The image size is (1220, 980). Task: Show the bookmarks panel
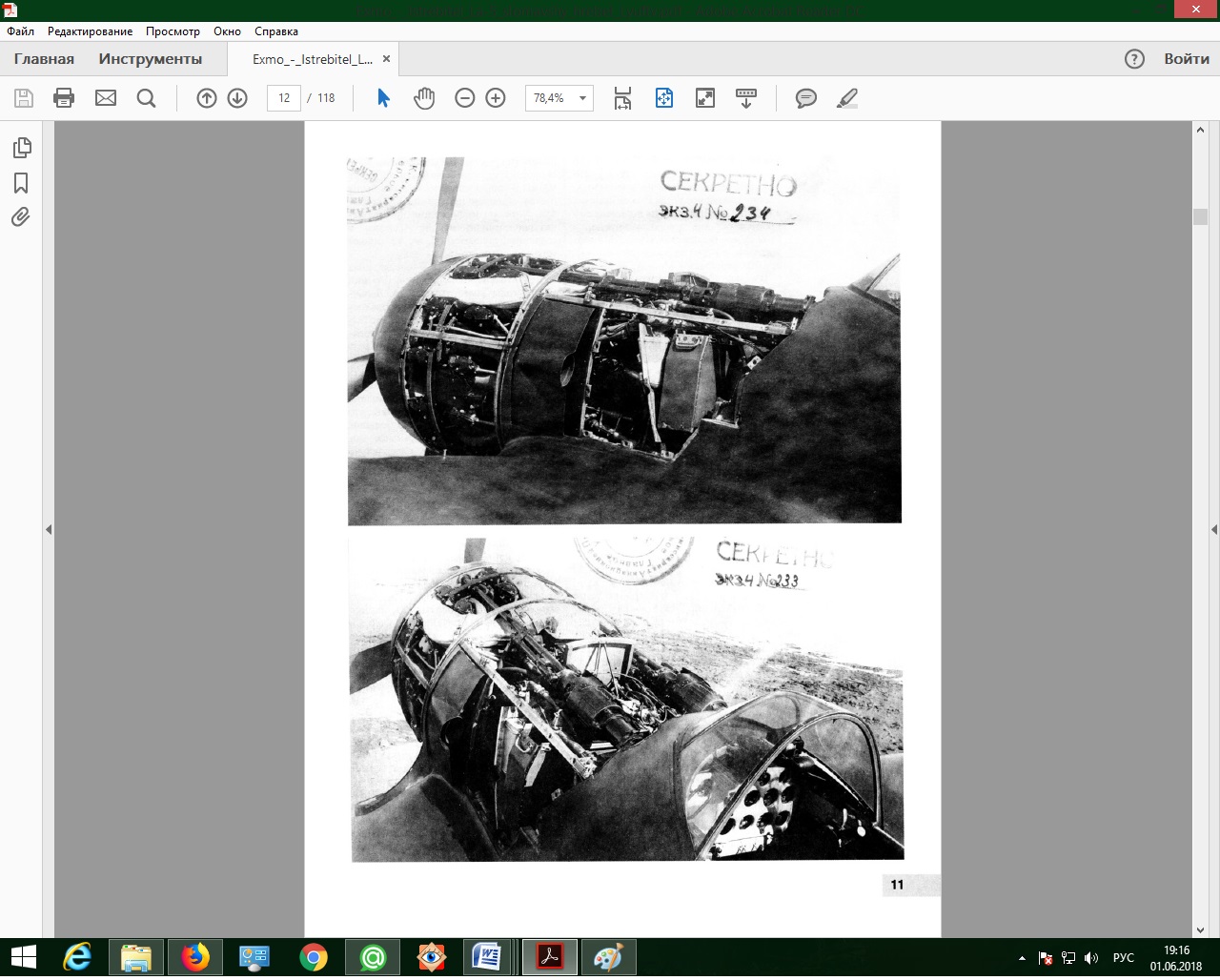click(21, 183)
